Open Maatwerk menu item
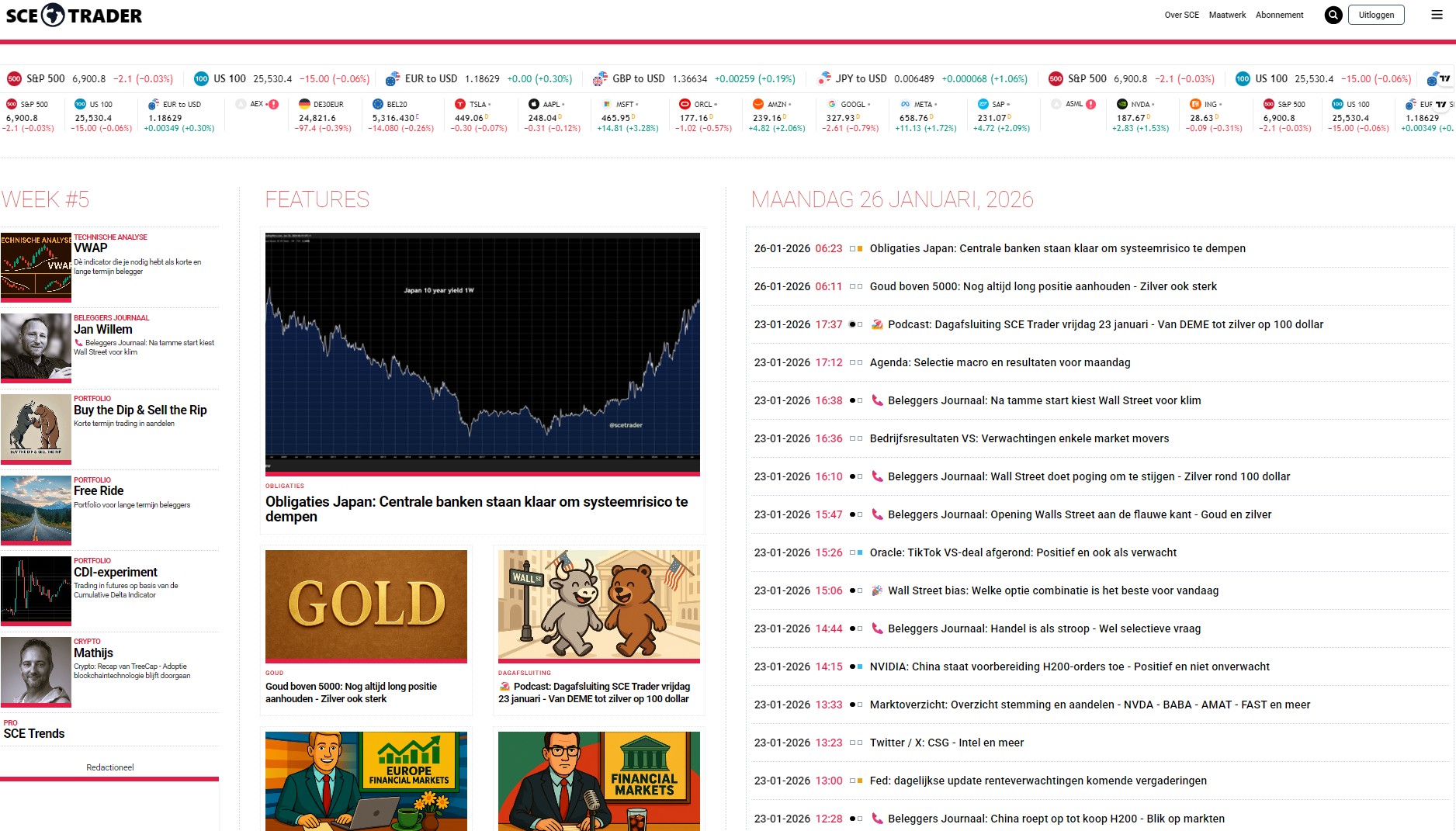This screenshot has width=1456, height=831. 1227,15
